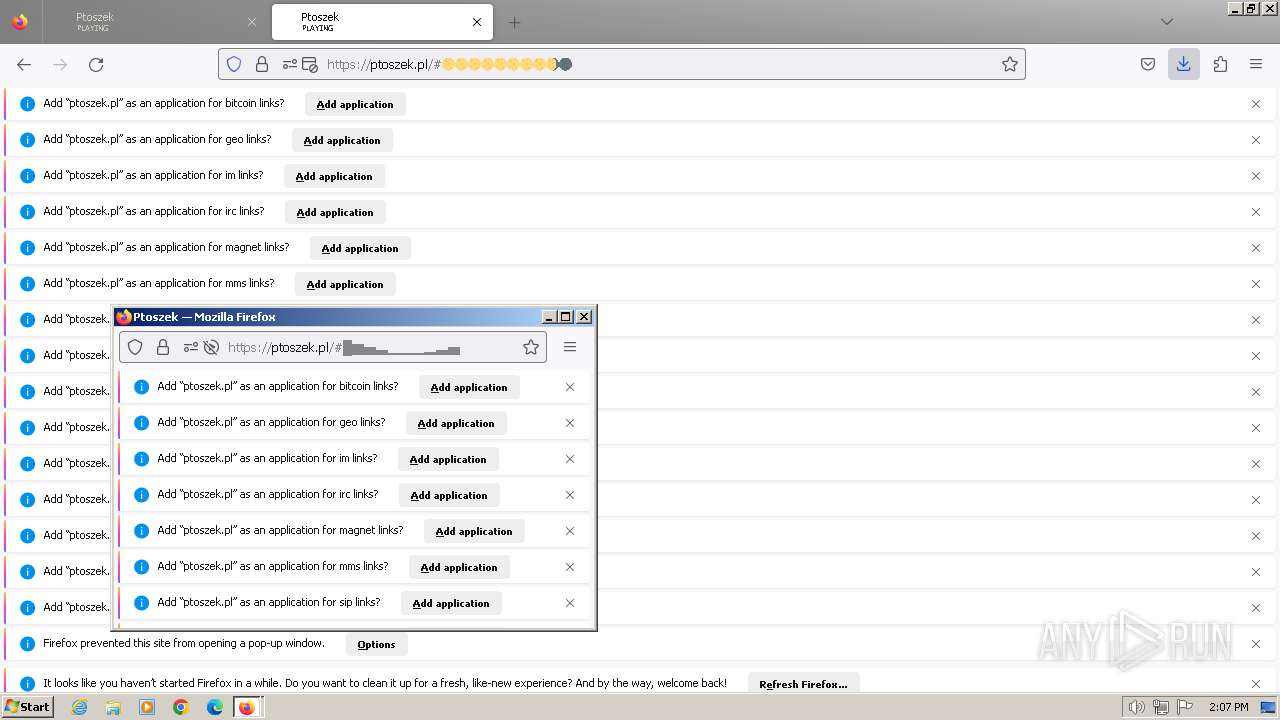Image resolution: width=1280 pixels, height=720 pixels.
Task: Add application for magnet links in popup
Action: click(x=474, y=531)
